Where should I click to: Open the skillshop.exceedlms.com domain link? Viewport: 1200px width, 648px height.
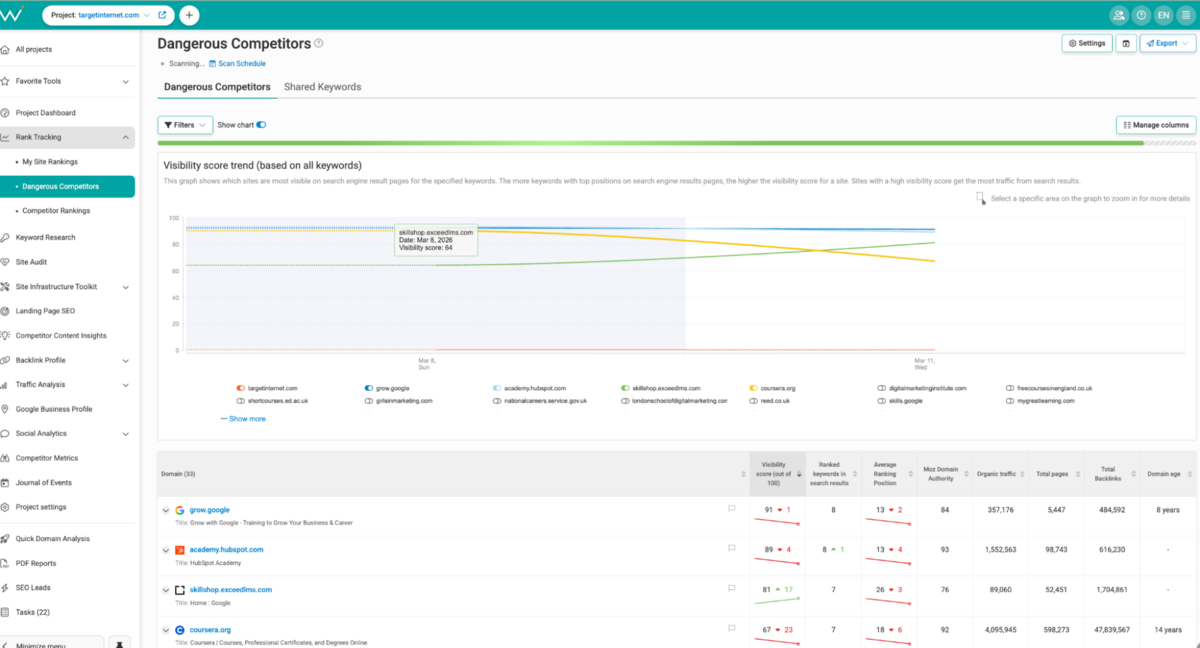[230, 590]
